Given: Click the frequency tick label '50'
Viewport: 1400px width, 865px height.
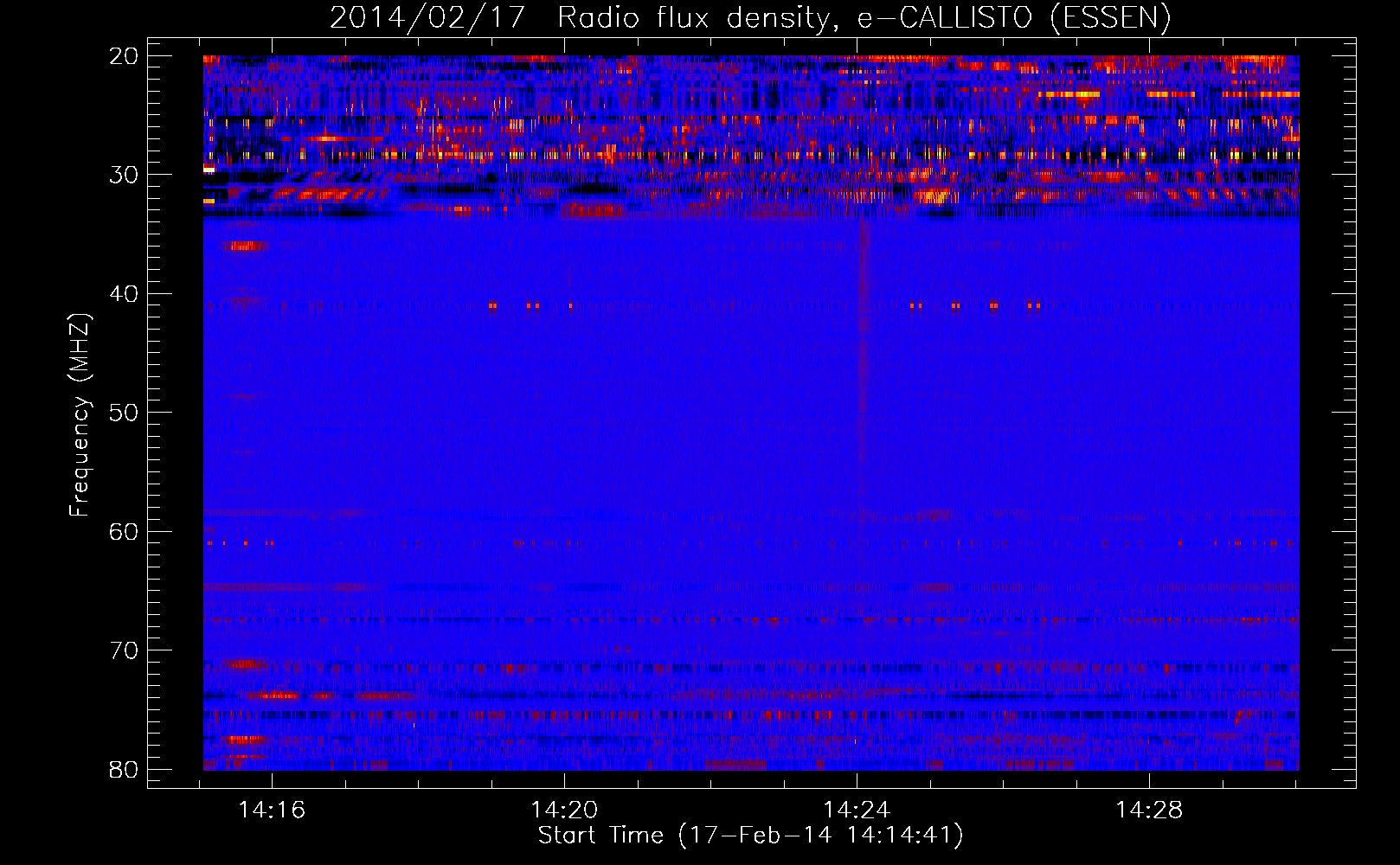Looking at the screenshot, I should click(125, 413).
